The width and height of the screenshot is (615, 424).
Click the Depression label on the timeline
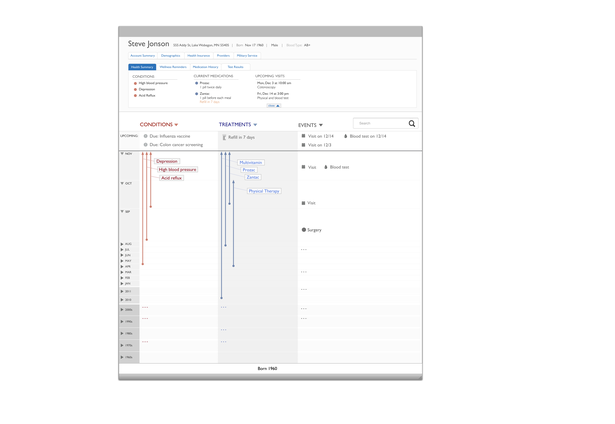pyautogui.click(x=167, y=161)
